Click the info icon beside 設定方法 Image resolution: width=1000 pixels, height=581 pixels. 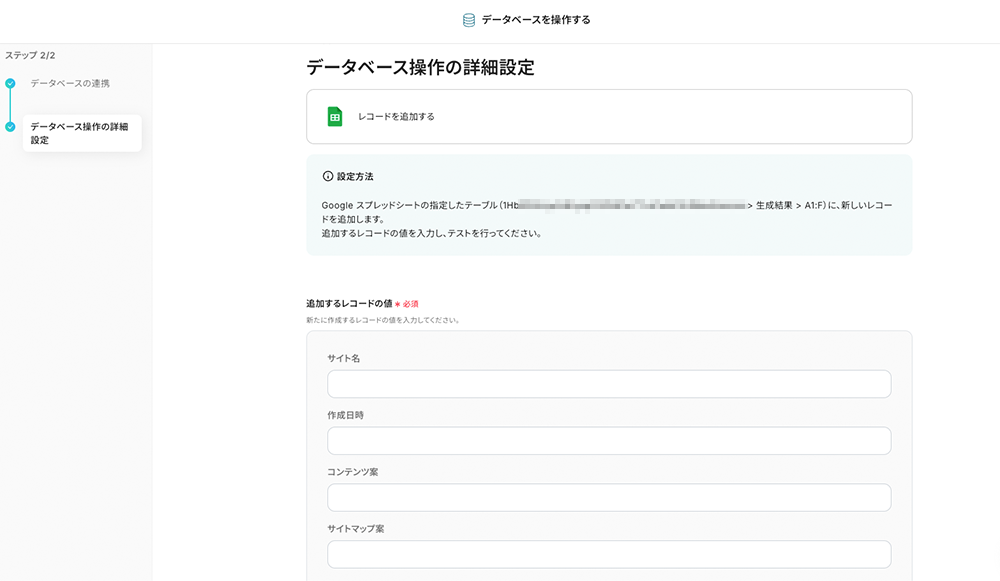coord(327,177)
